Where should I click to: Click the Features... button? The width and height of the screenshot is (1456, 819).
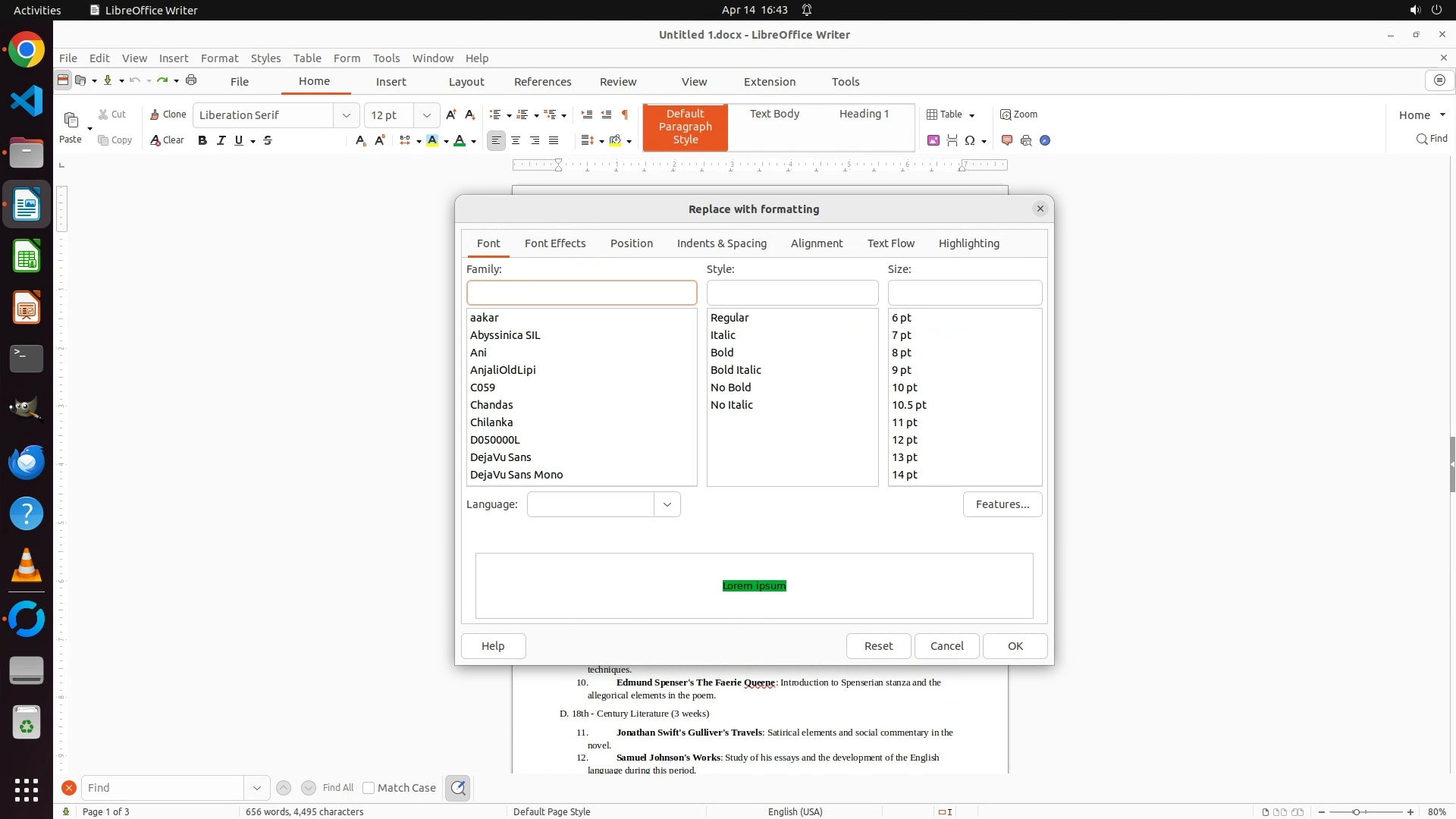(x=1002, y=504)
